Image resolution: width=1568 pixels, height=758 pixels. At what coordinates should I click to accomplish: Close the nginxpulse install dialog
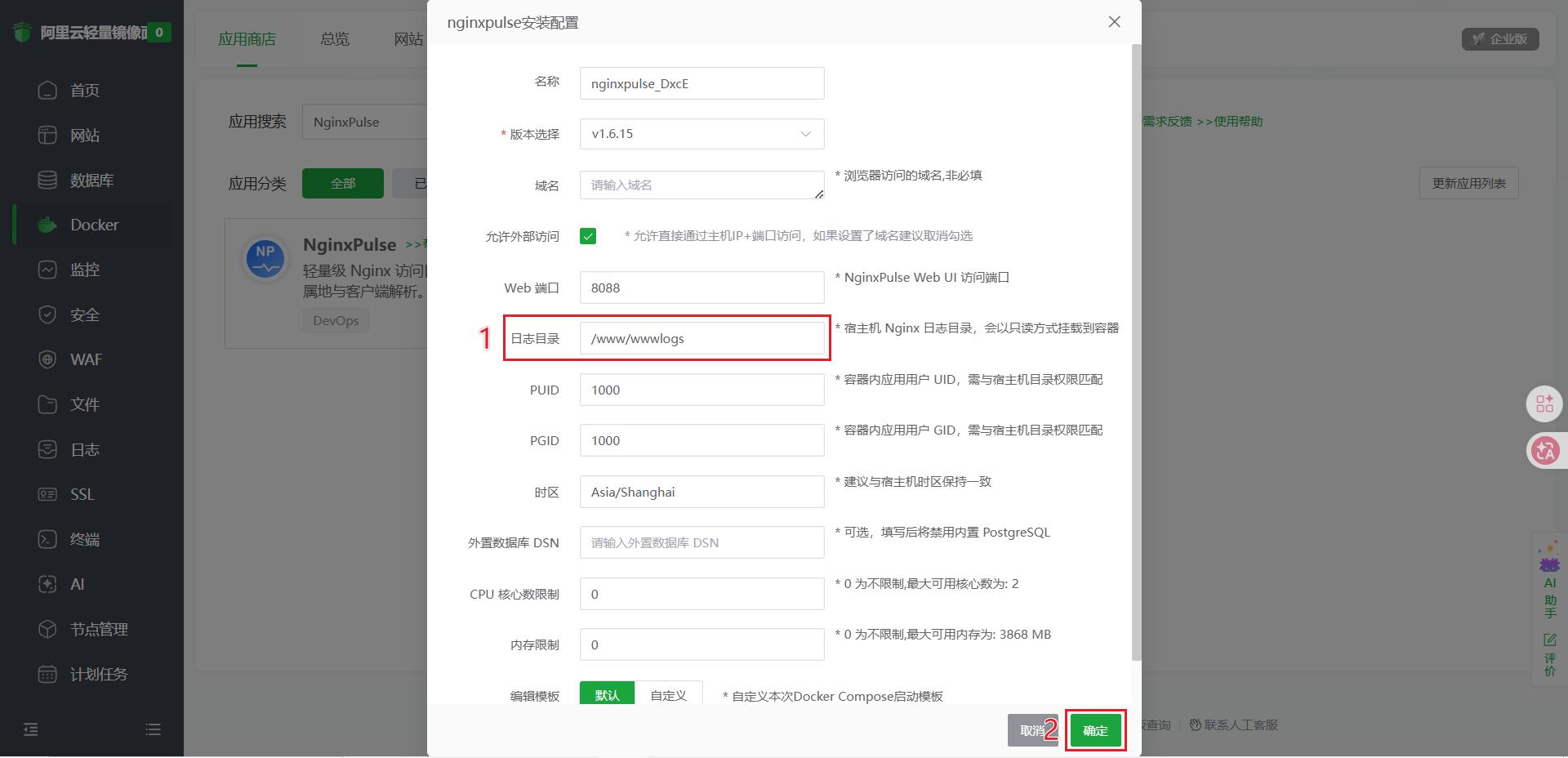1114,22
